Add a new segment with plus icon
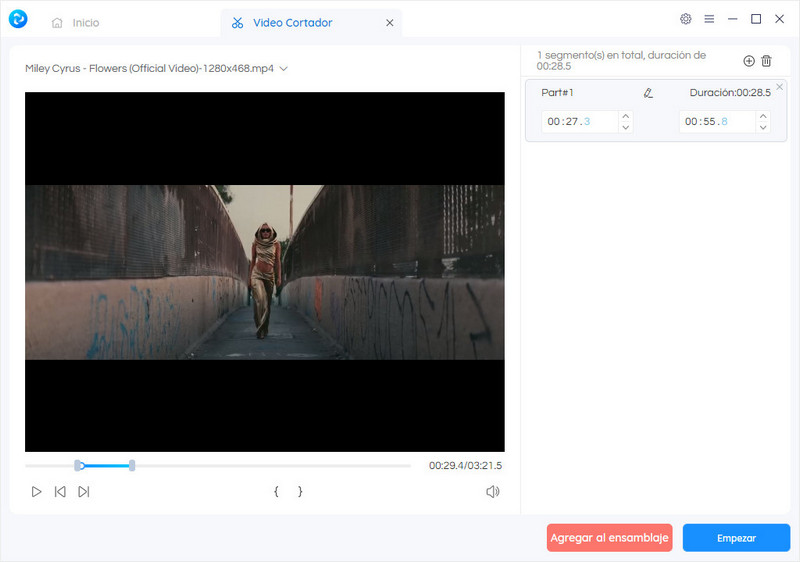Viewport: 800px width, 562px height. 748,61
